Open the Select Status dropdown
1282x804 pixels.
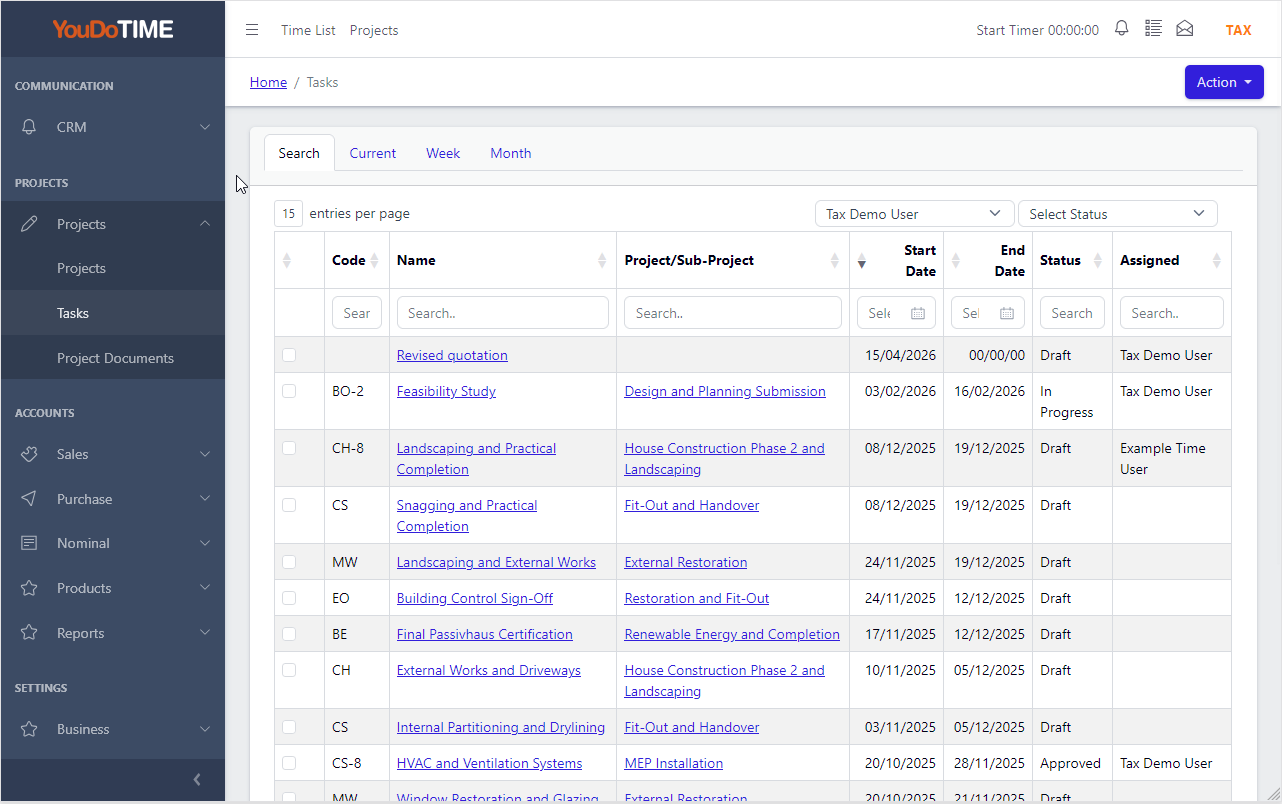pyautogui.click(x=1117, y=214)
